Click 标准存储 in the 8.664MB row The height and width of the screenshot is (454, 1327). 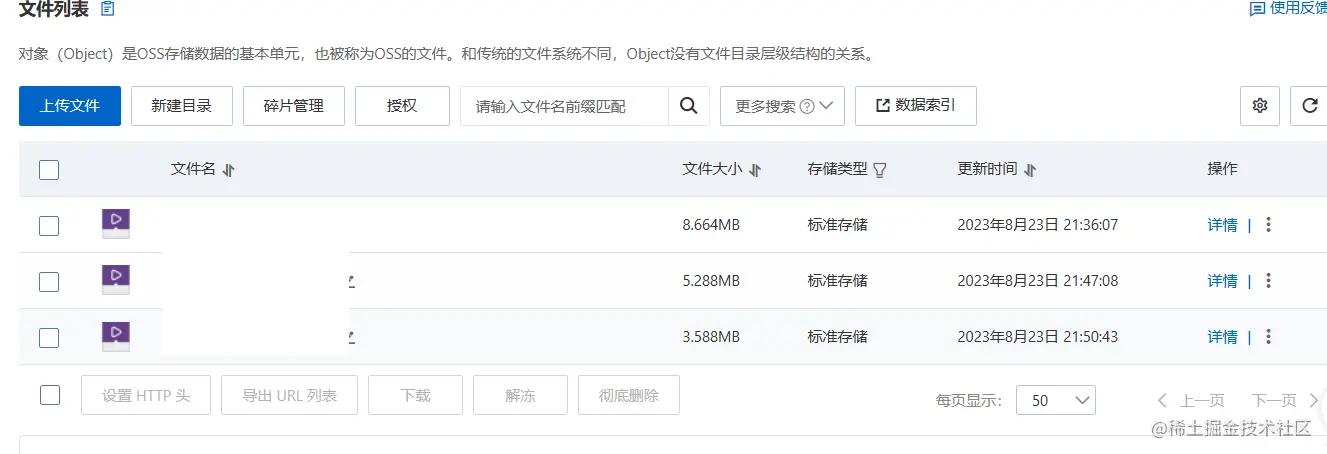pos(837,225)
